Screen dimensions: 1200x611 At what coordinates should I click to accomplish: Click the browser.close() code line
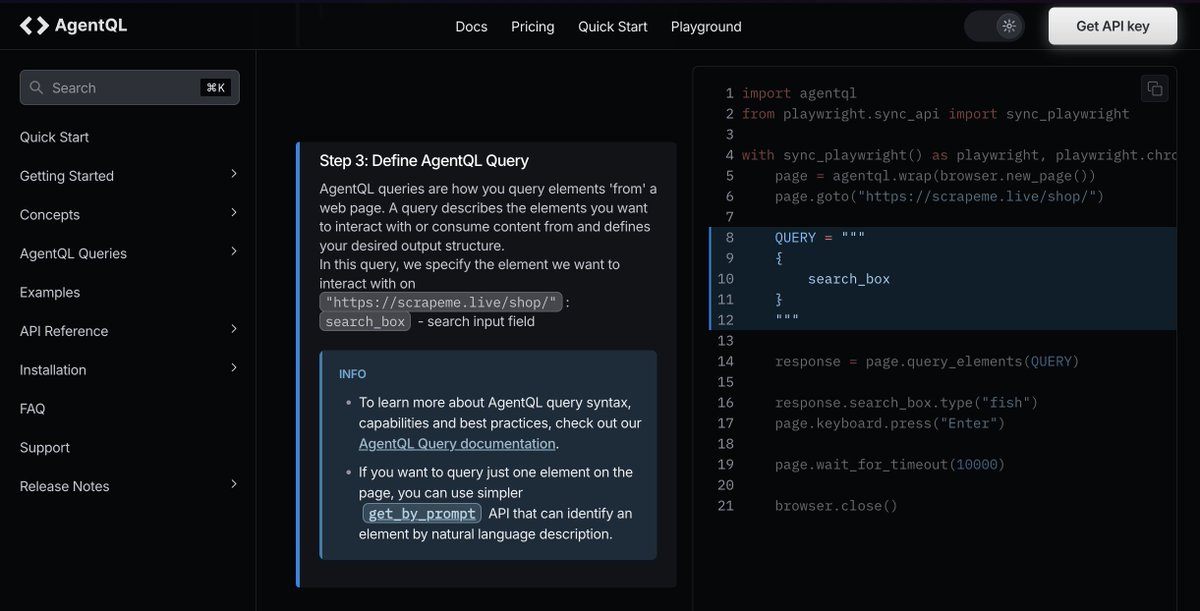[836, 505]
